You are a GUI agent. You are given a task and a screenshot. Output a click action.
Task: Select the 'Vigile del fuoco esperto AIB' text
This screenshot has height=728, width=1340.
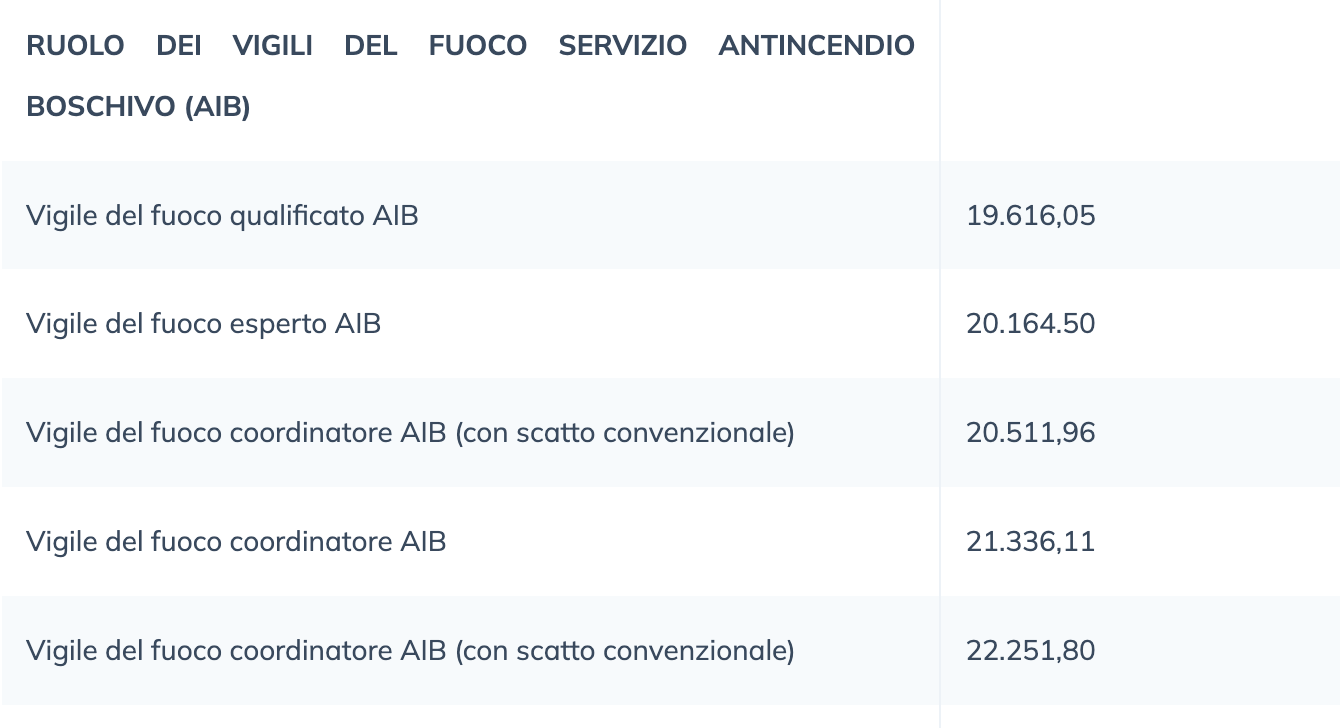click(x=203, y=324)
